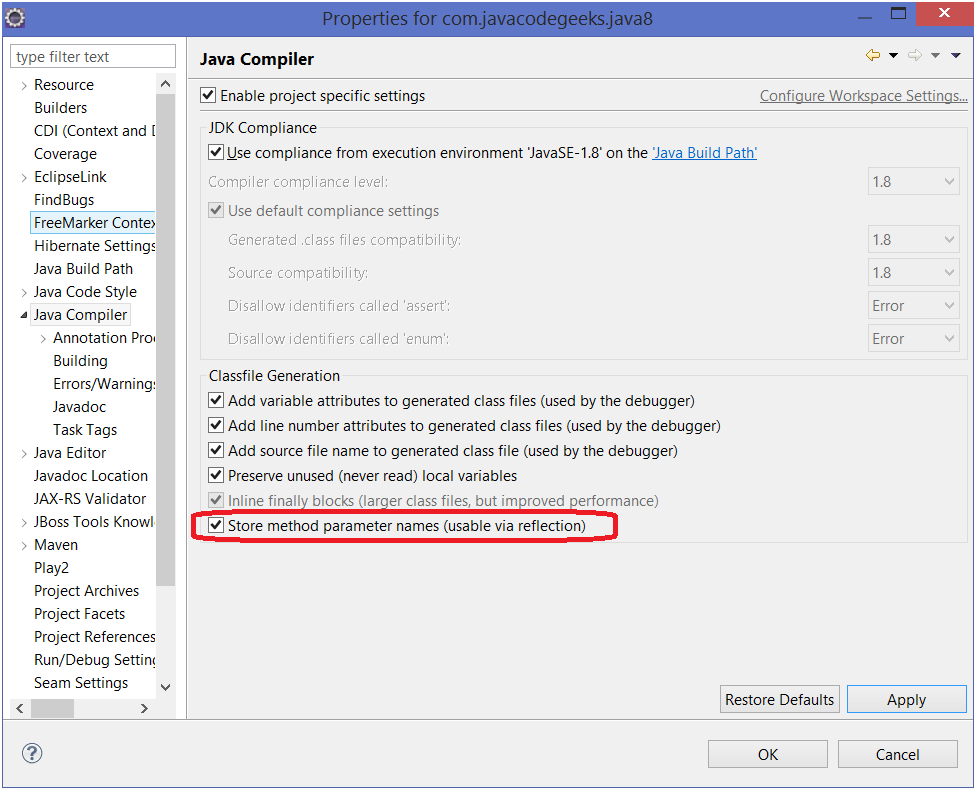
Task: Select Project Facets tree item
Action: (x=80, y=614)
